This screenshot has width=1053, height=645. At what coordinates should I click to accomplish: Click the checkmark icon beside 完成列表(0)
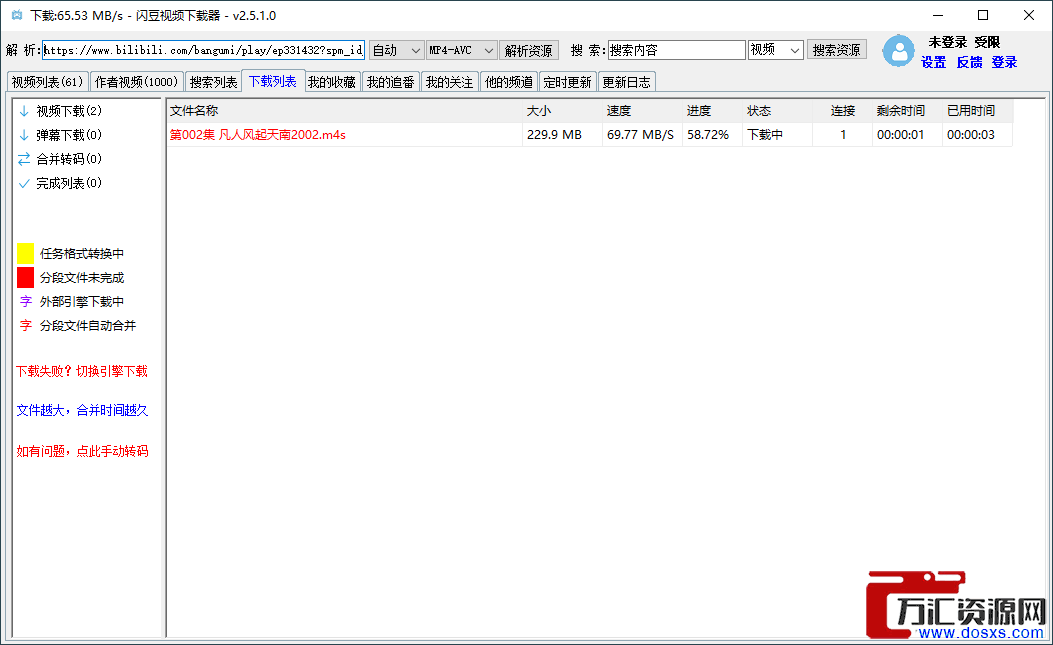pyautogui.click(x=24, y=183)
